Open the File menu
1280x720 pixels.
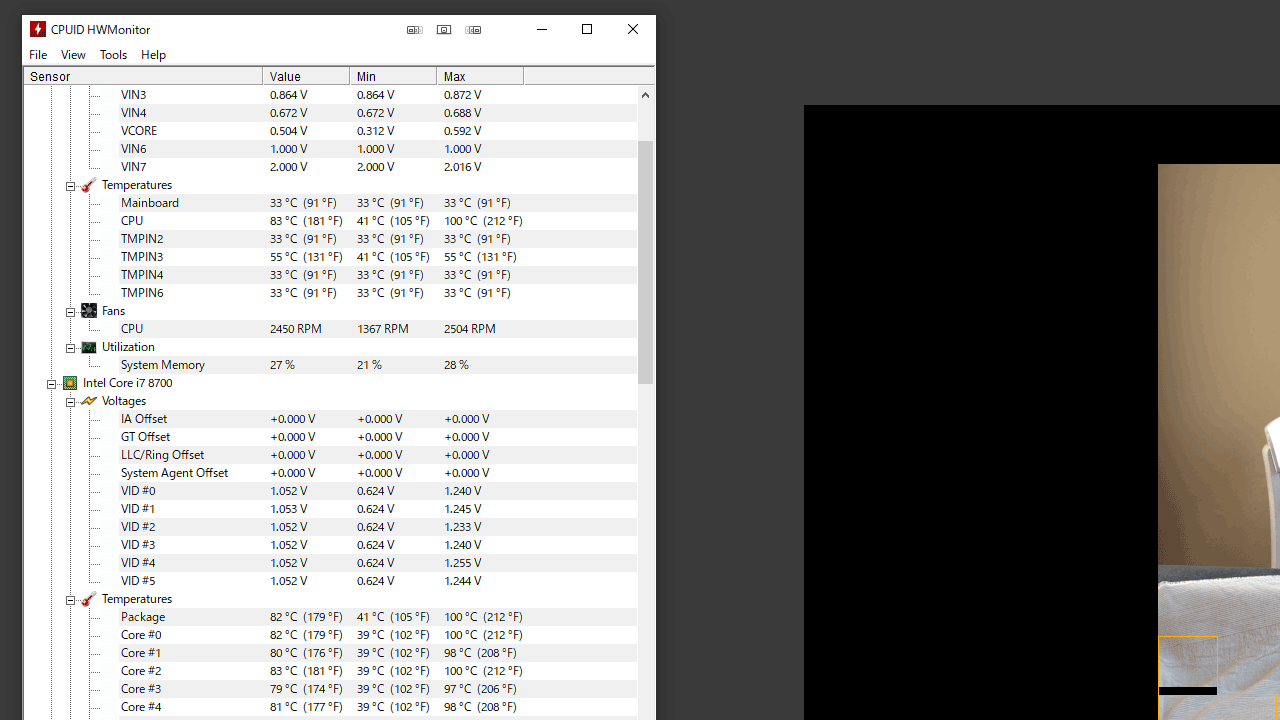tap(38, 55)
